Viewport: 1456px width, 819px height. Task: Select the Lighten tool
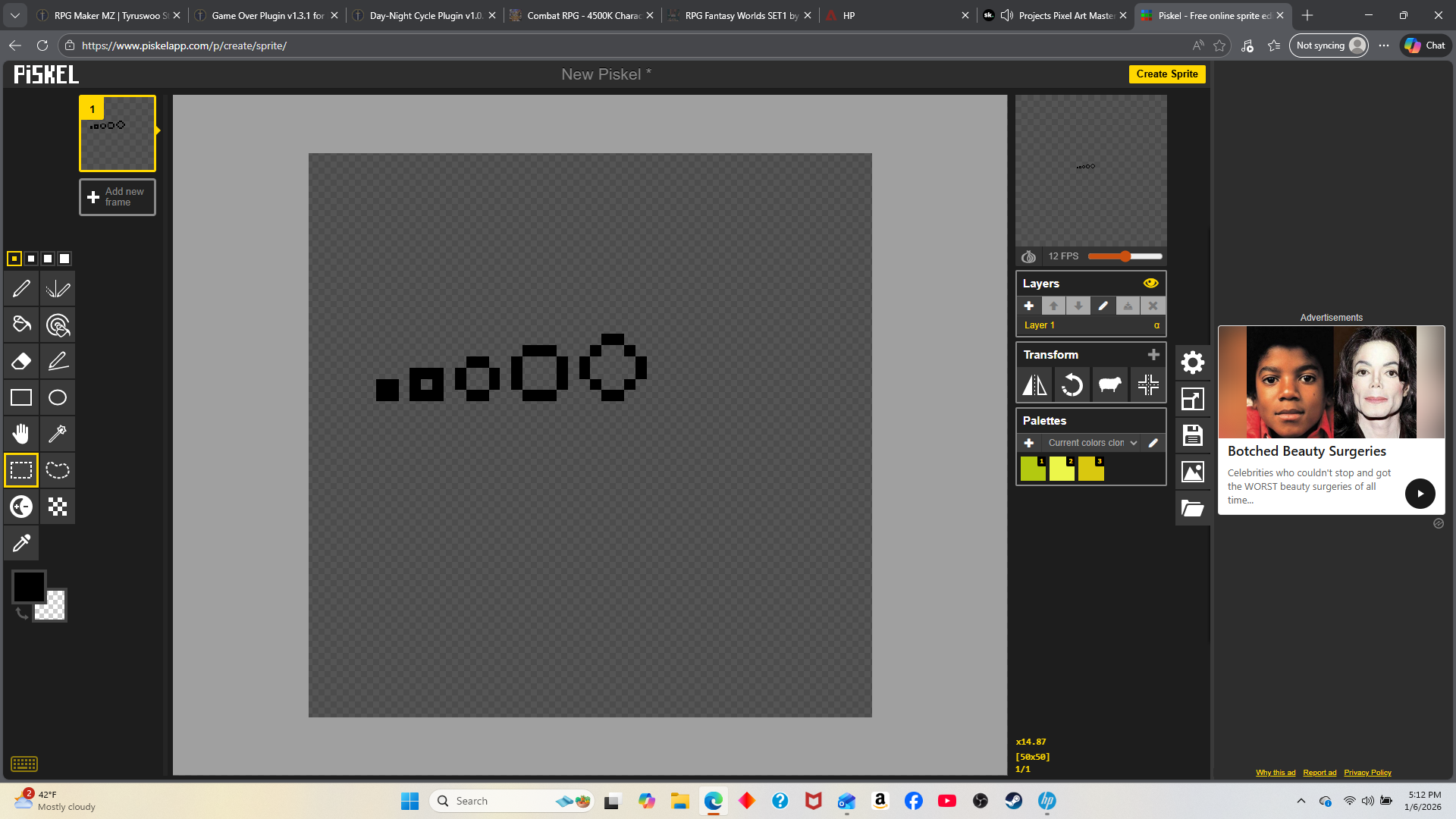pyautogui.click(x=21, y=507)
